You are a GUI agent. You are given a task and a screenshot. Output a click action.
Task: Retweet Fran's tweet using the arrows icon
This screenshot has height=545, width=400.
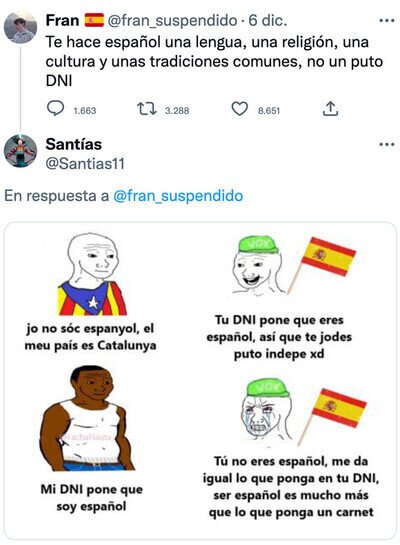[x=147, y=109]
